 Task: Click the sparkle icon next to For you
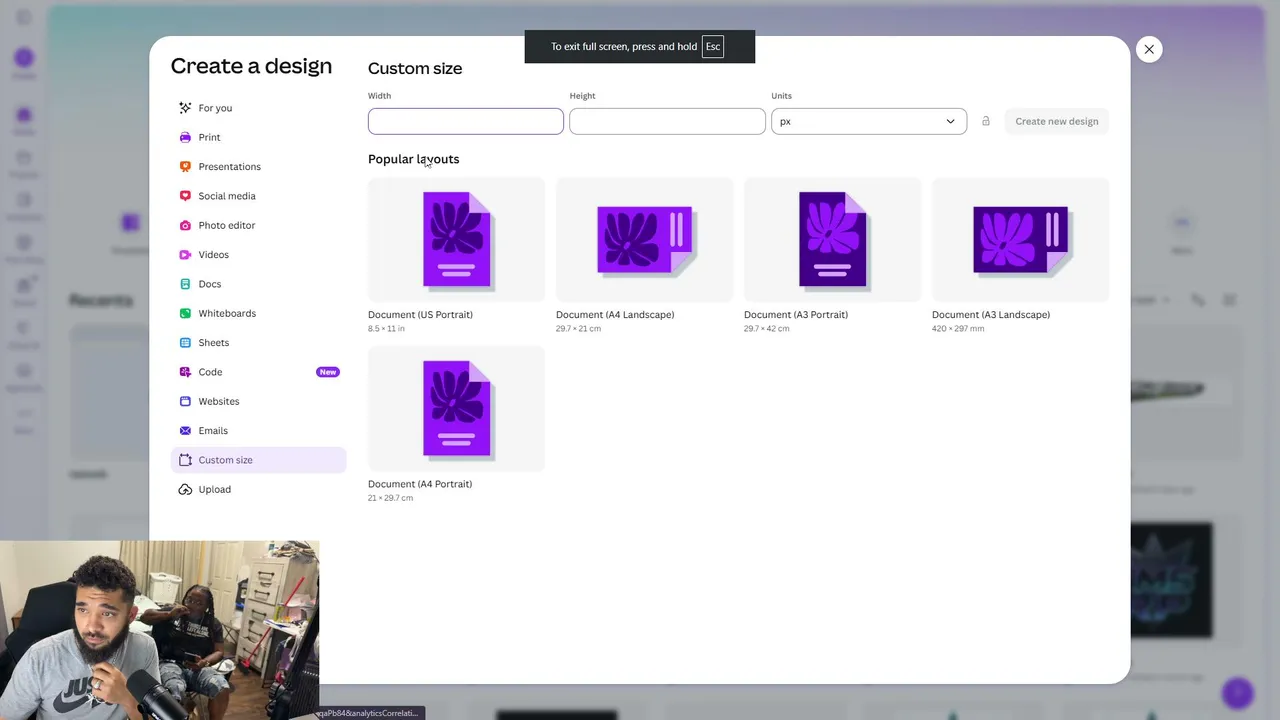[x=185, y=108]
